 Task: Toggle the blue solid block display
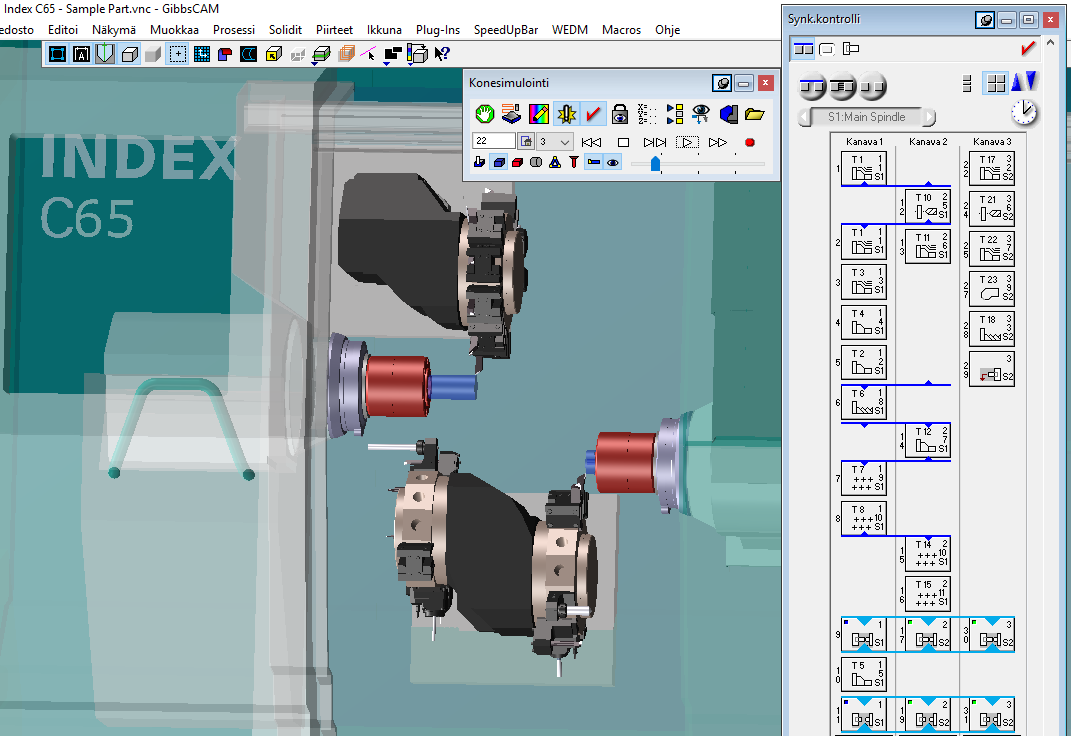pos(499,162)
